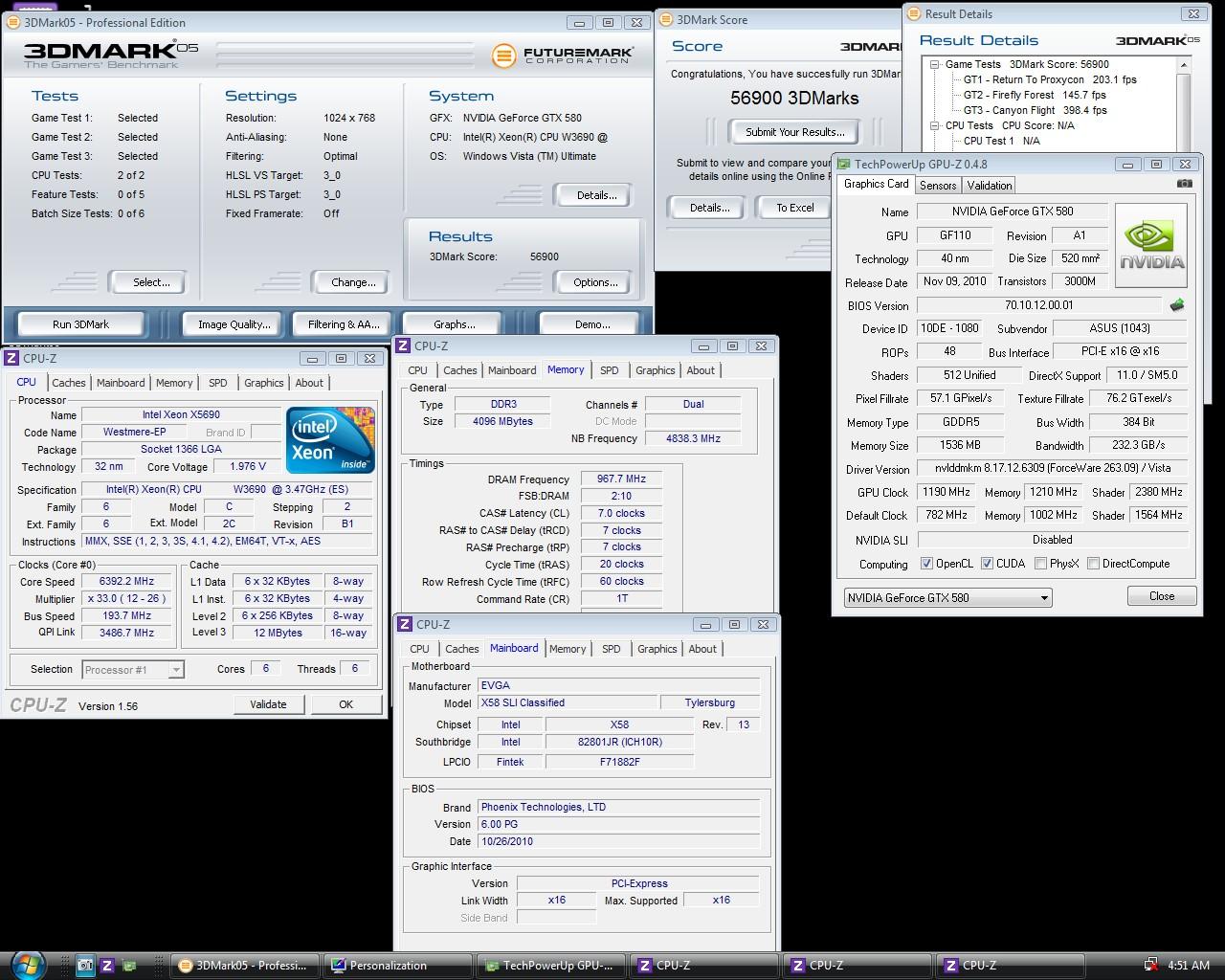Click the Close button in GPU-Z

[x=1162, y=596]
